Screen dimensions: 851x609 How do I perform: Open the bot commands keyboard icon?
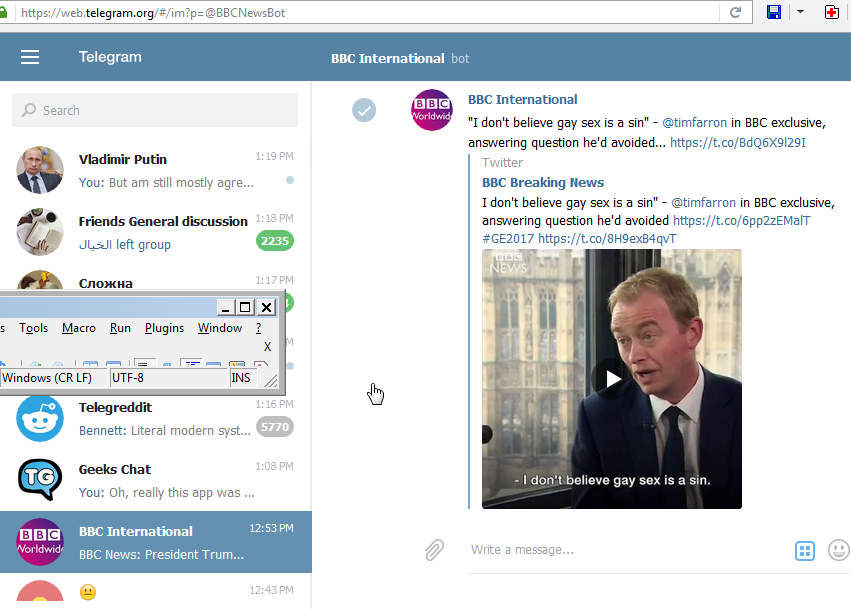(x=805, y=550)
